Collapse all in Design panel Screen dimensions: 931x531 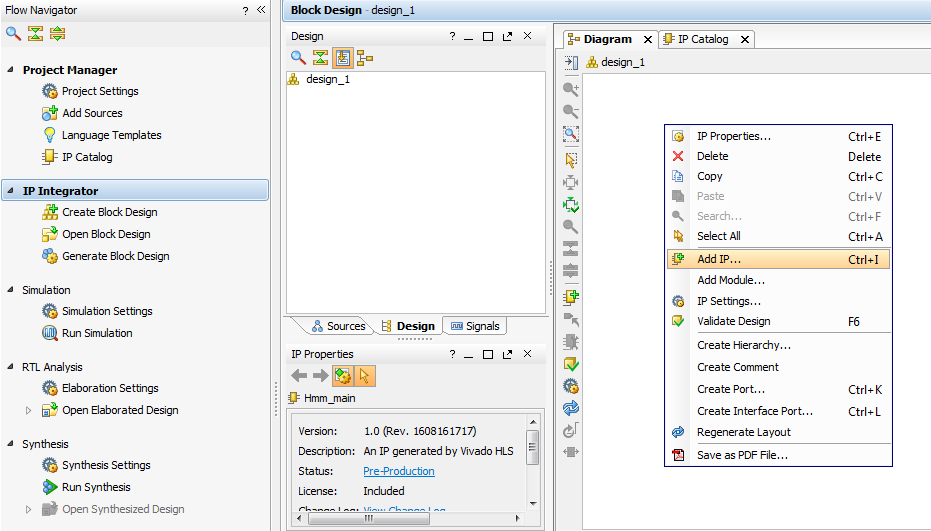point(321,58)
